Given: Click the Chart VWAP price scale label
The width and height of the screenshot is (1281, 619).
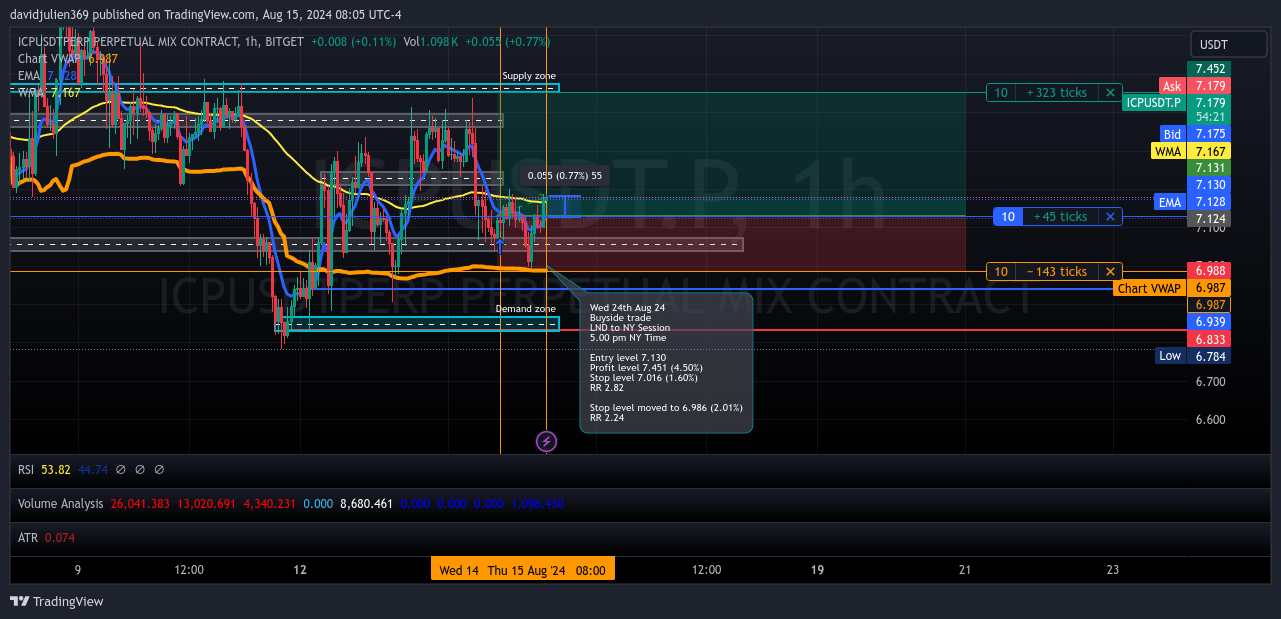Looking at the screenshot, I should (x=1149, y=289).
